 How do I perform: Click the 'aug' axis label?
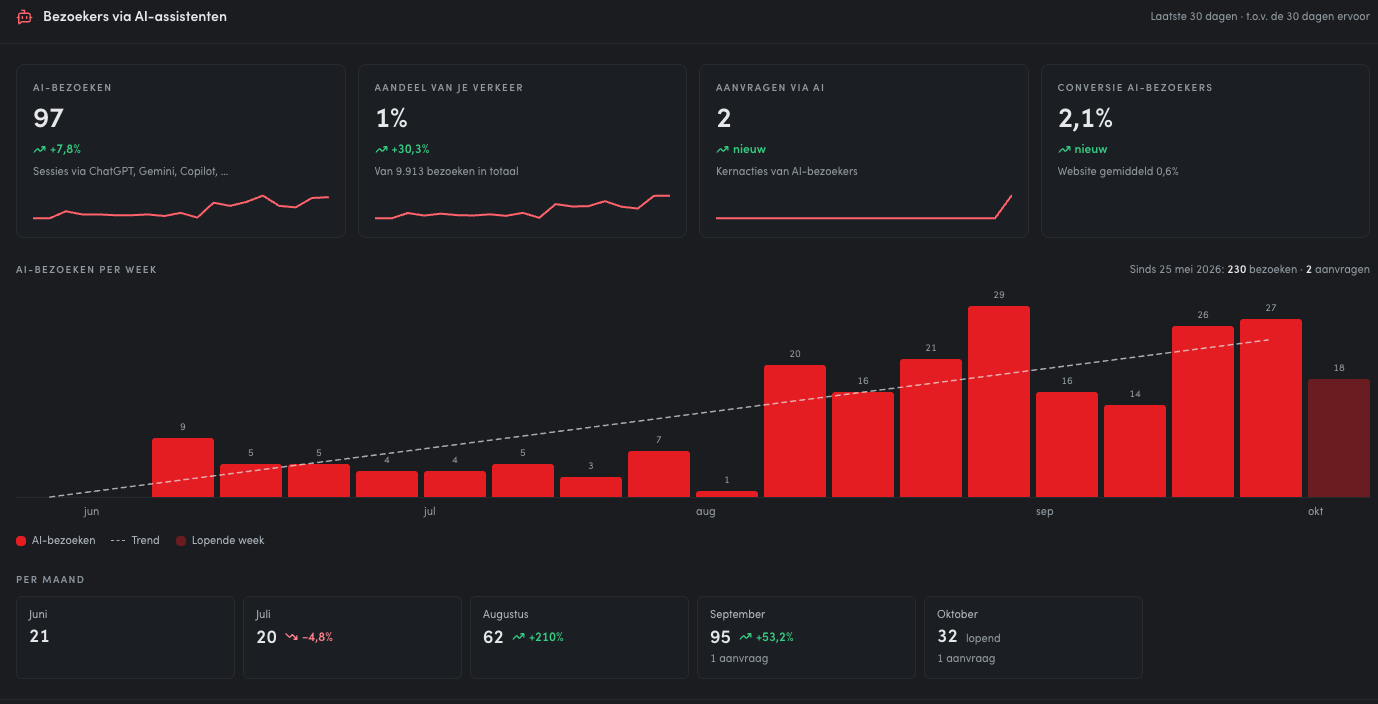tap(706, 512)
